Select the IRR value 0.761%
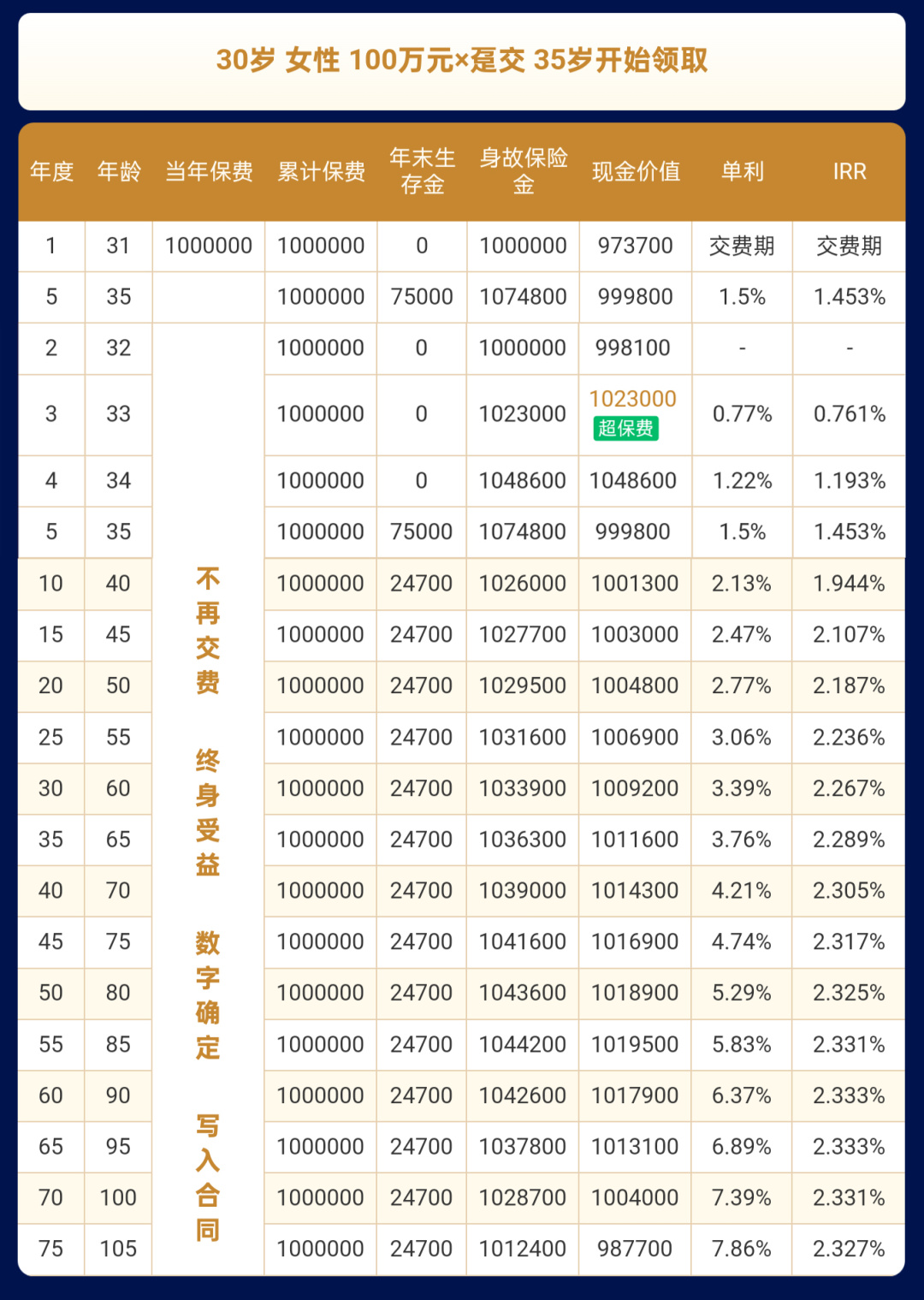The width and height of the screenshot is (924, 1300). click(x=850, y=414)
